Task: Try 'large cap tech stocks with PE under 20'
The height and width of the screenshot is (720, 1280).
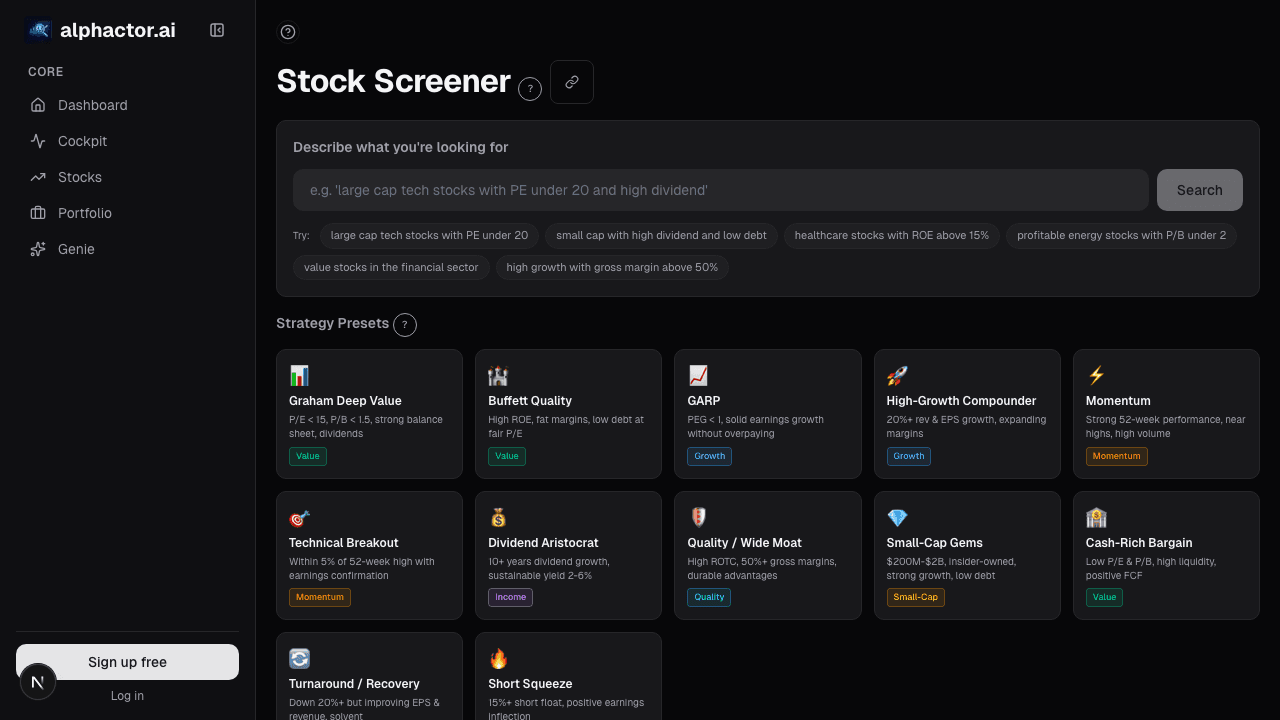Action: tap(429, 235)
